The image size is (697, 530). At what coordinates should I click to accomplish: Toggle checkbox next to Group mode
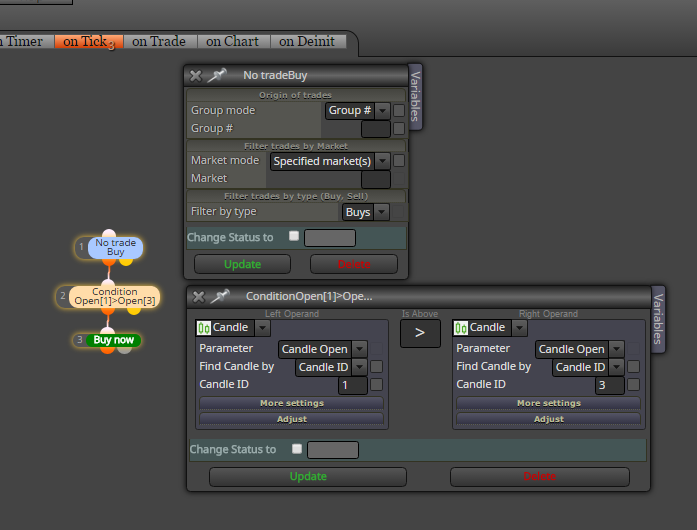[x=399, y=110]
